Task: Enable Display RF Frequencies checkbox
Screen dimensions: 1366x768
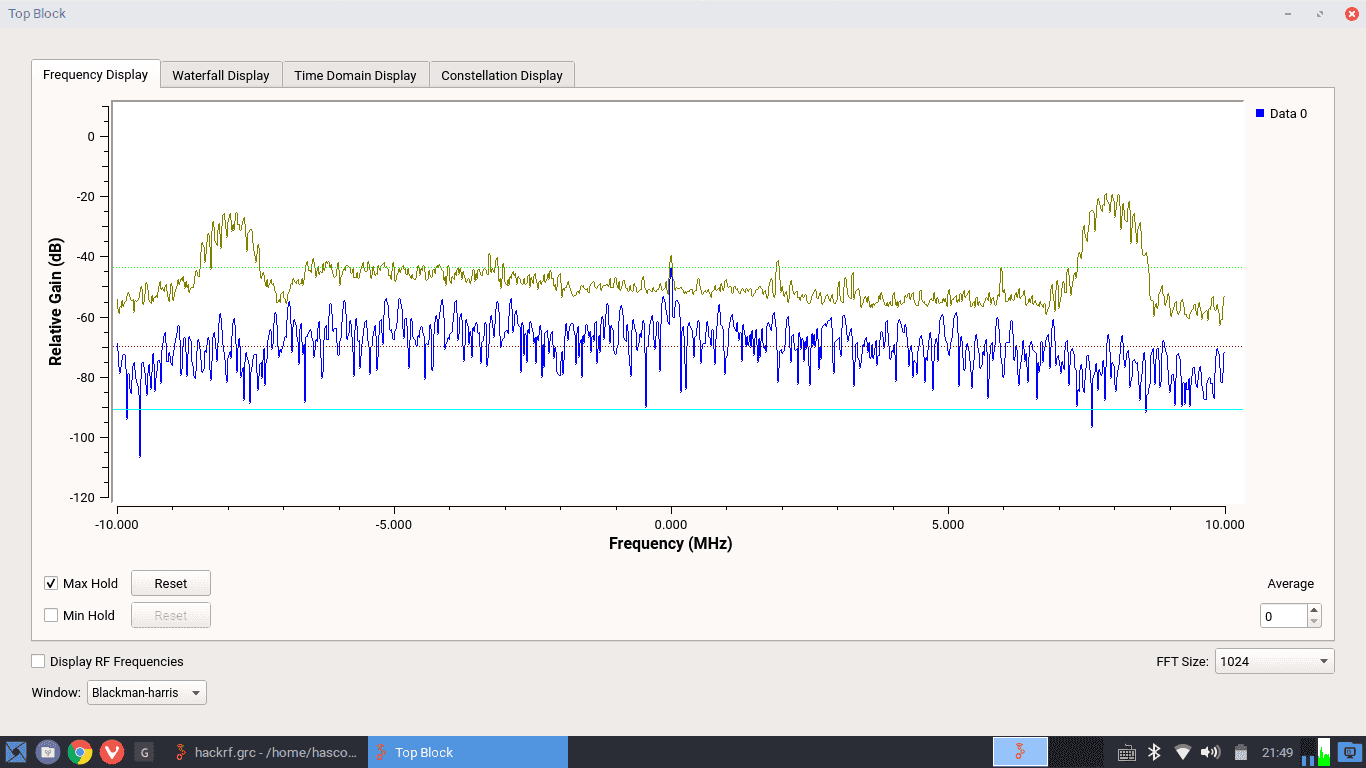Action: coord(38,661)
